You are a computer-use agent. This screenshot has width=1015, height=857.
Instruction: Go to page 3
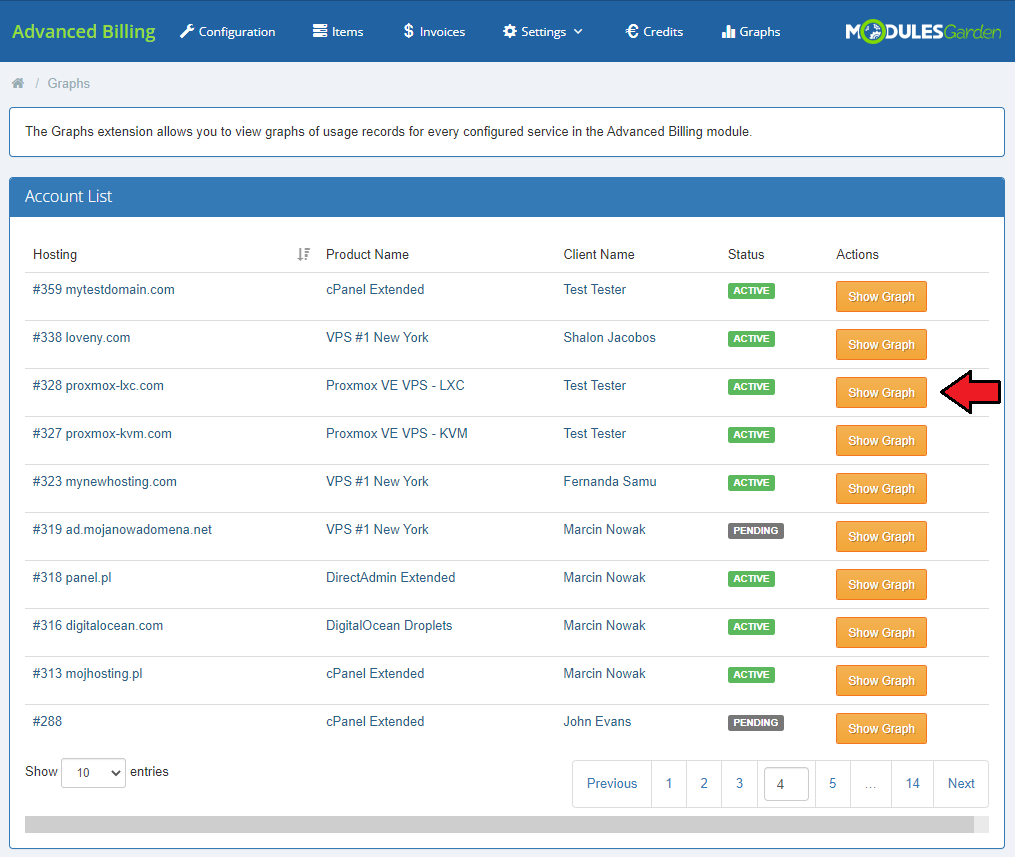point(739,784)
